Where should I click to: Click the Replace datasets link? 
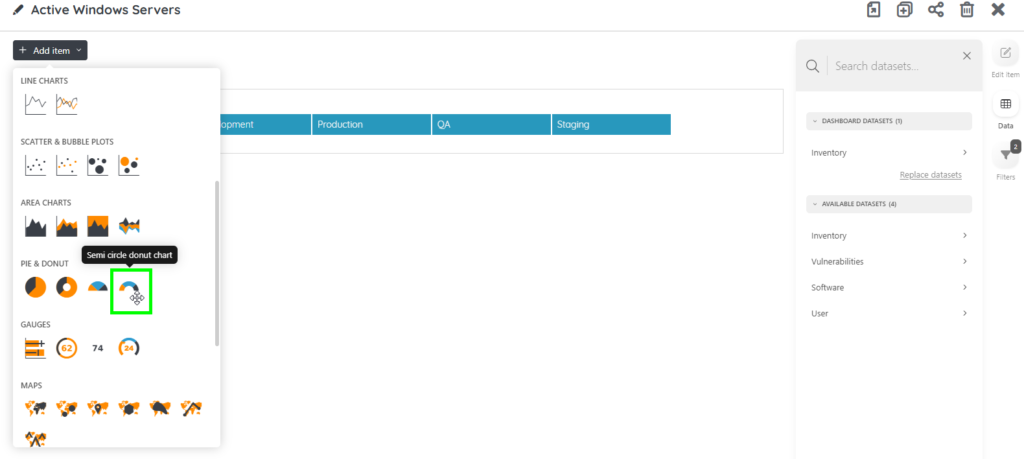coord(930,175)
